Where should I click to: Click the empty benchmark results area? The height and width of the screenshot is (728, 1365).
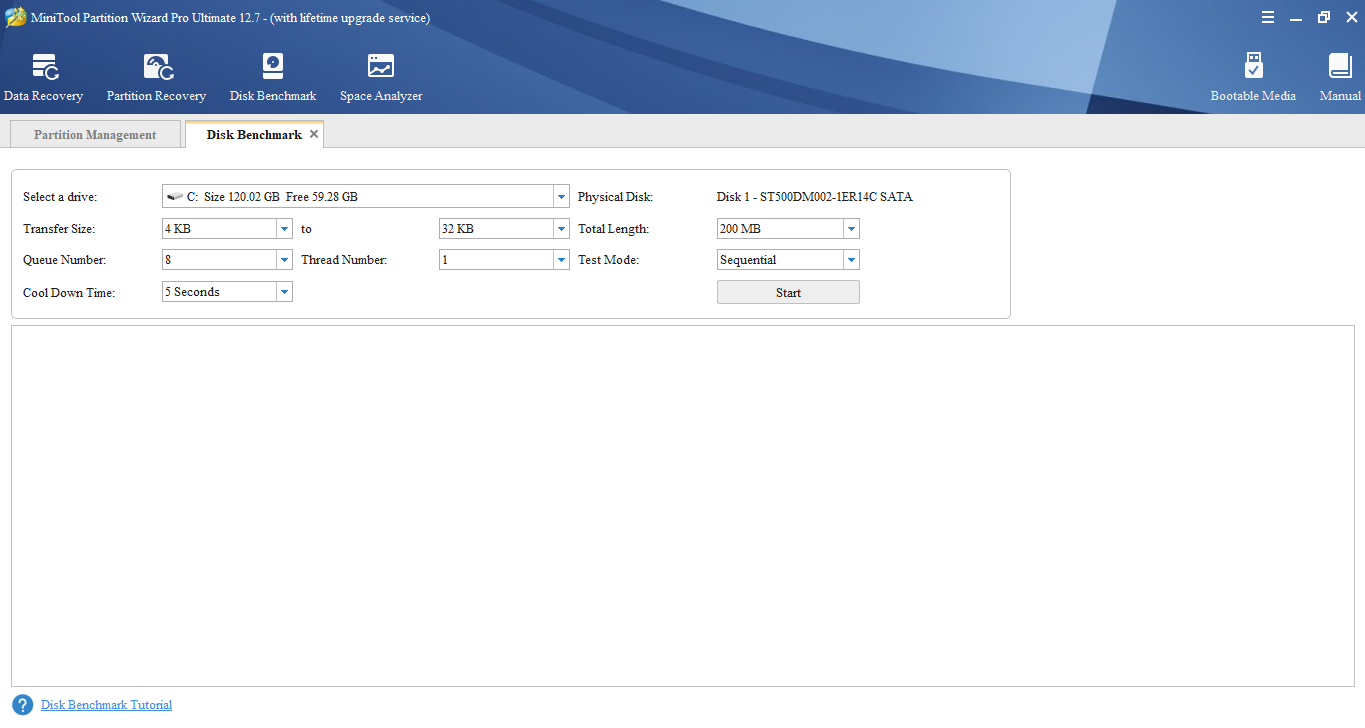(x=683, y=506)
